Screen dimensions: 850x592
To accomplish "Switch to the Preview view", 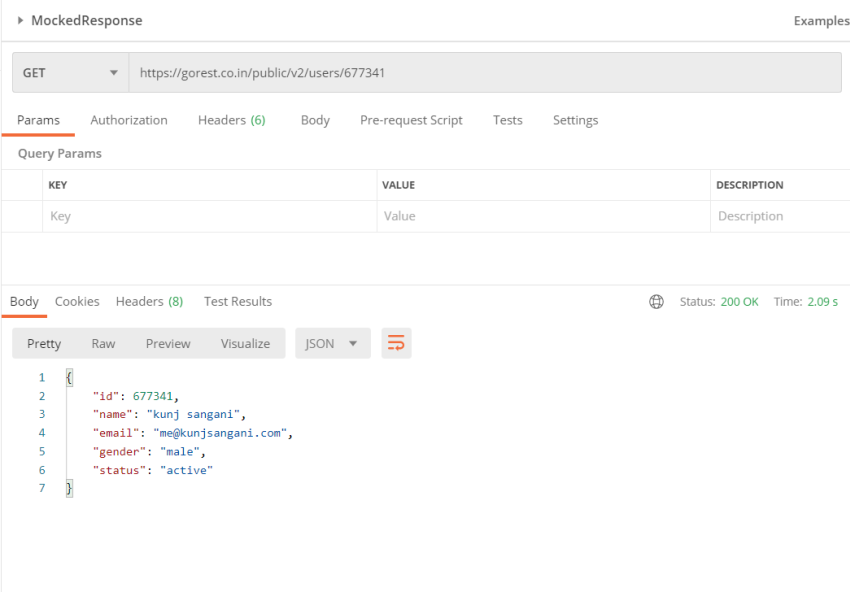I will tap(168, 343).
